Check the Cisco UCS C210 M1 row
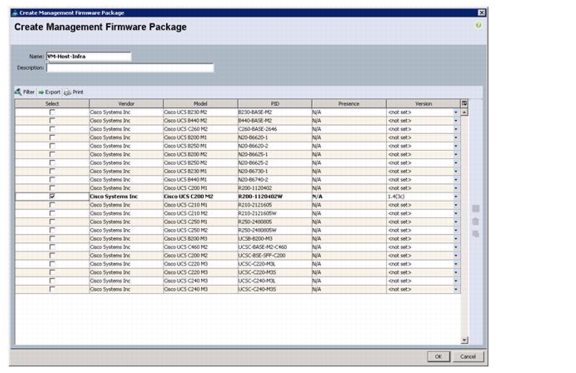 (52, 205)
